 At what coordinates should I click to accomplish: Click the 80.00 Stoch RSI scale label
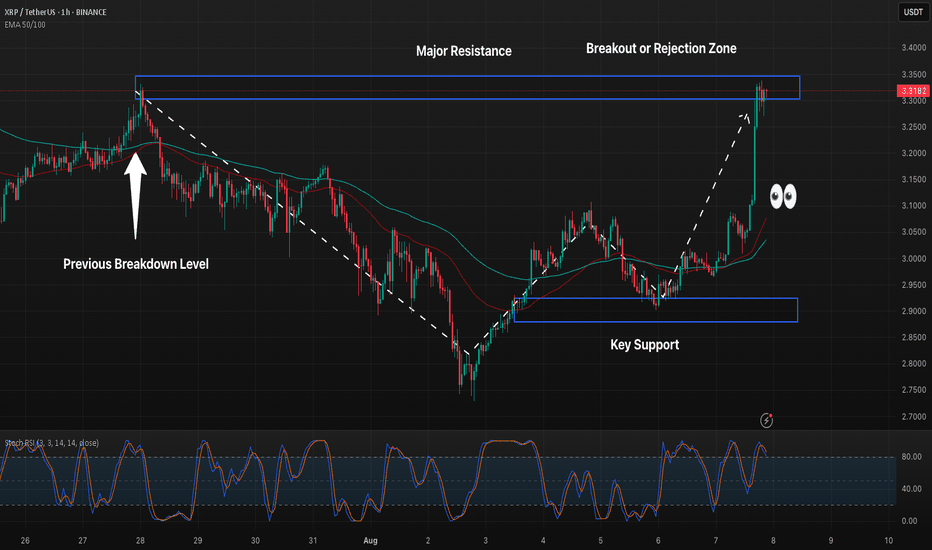click(x=911, y=457)
